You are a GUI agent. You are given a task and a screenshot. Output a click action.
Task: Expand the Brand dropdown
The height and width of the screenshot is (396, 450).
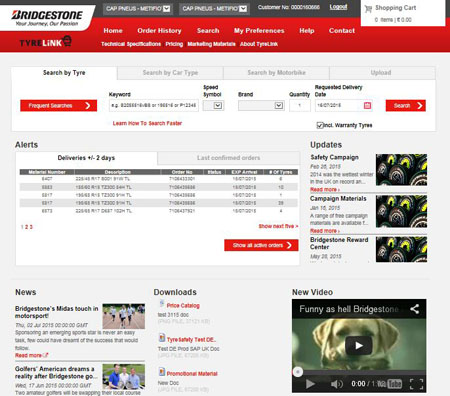coord(261,106)
